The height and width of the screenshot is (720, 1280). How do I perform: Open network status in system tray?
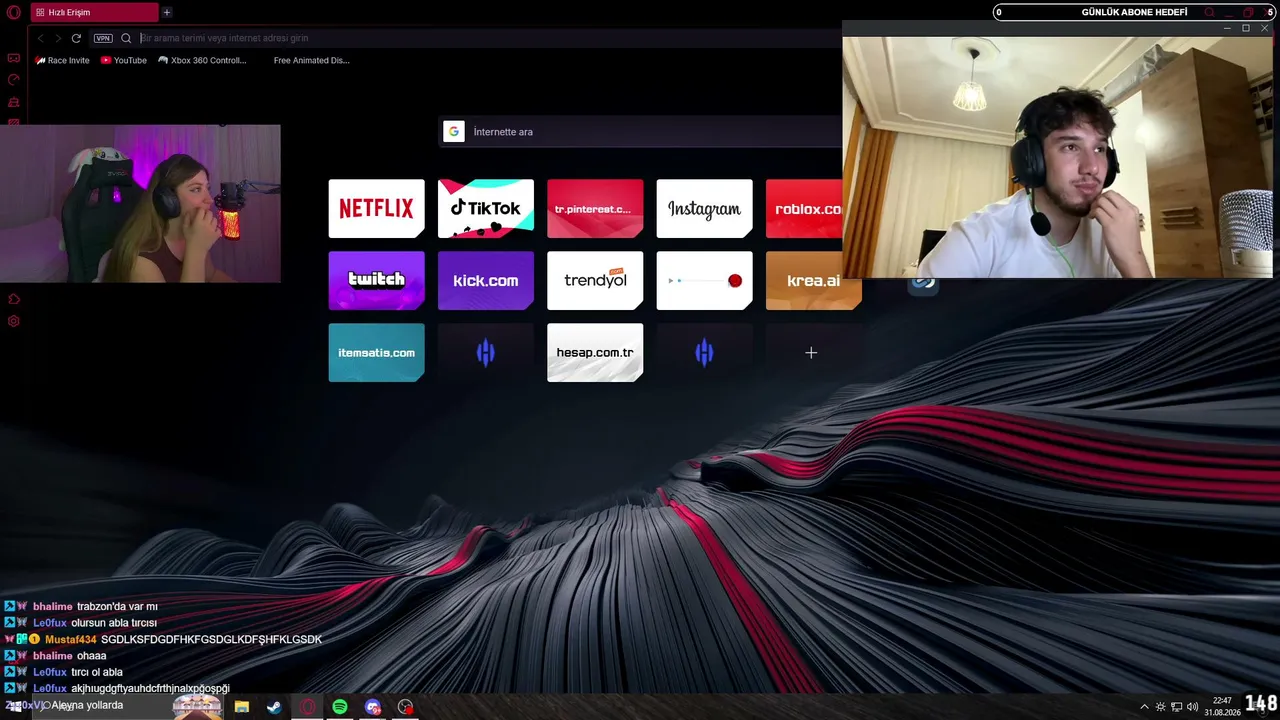pyautogui.click(x=1177, y=707)
